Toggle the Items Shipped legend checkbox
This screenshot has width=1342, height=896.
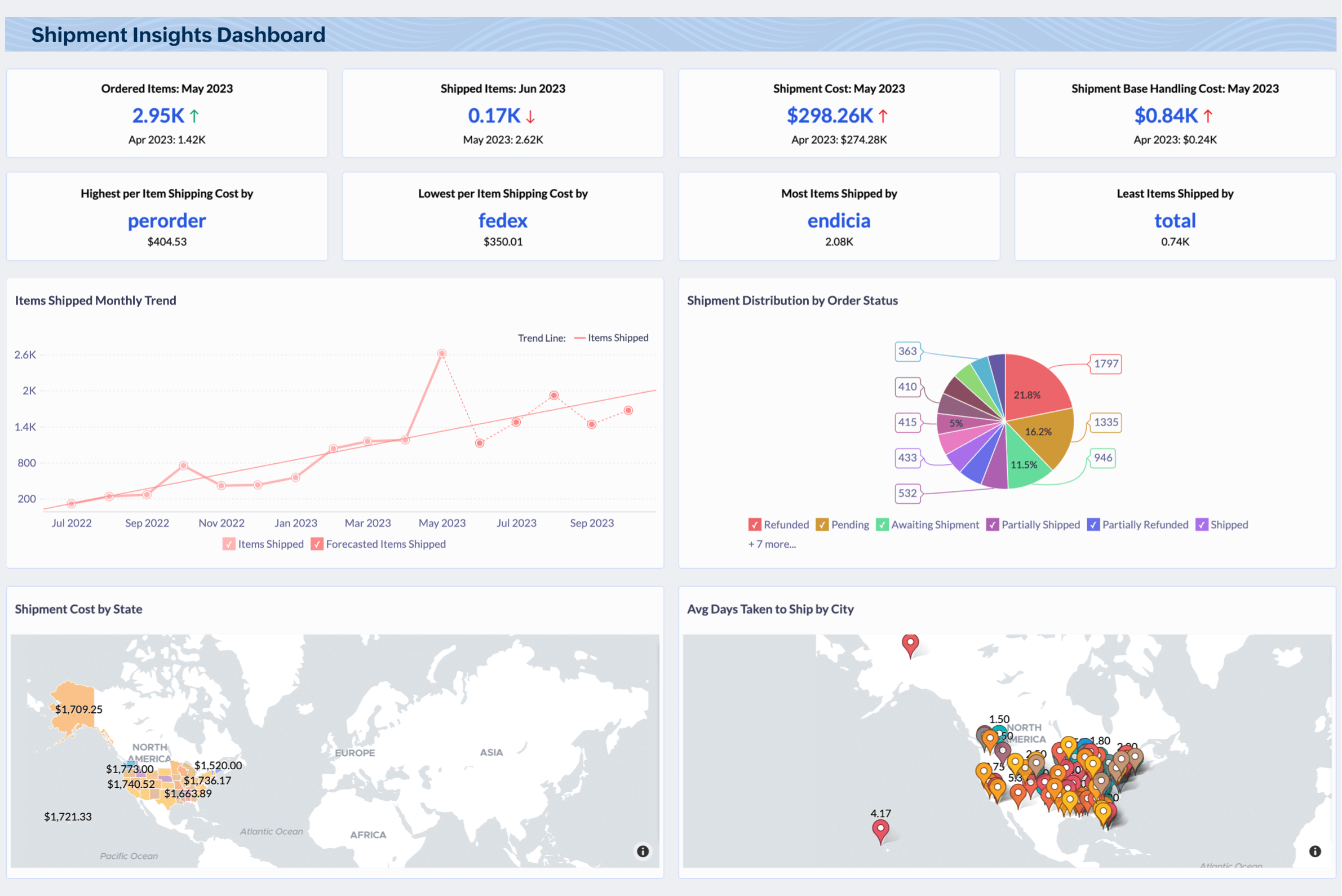[x=229, y=544]
